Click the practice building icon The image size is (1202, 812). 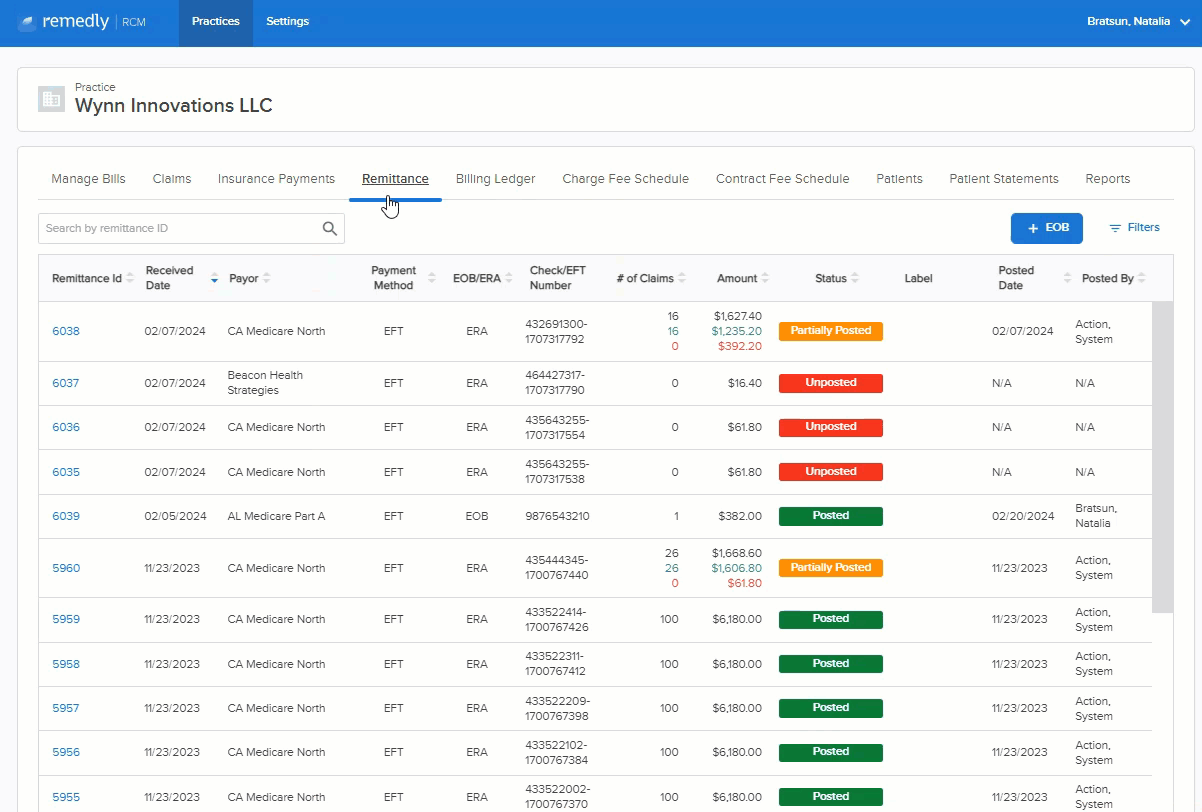[x=51, y=98]
